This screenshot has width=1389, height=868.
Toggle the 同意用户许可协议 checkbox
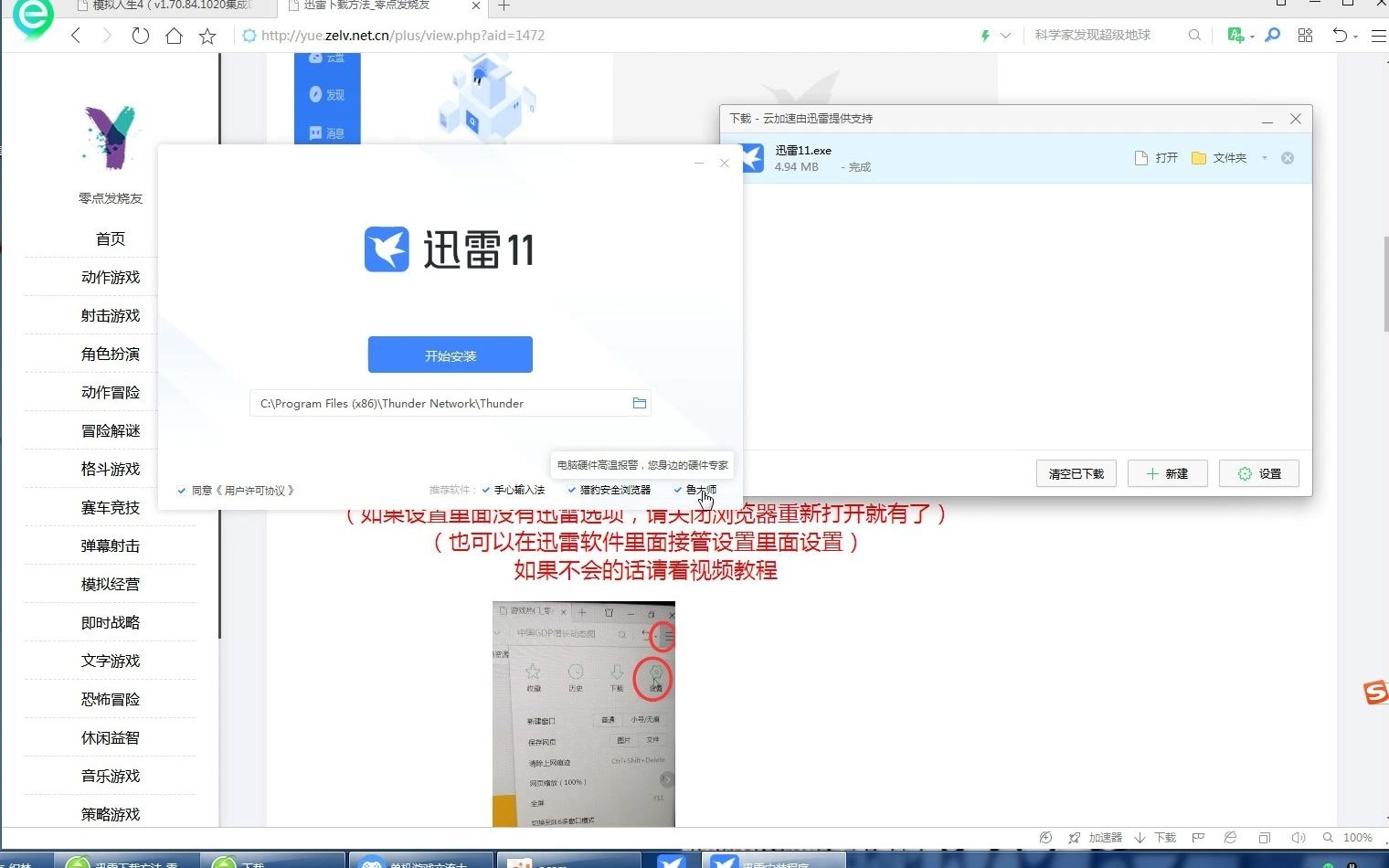pyautogui.click(x=182, y=491)
